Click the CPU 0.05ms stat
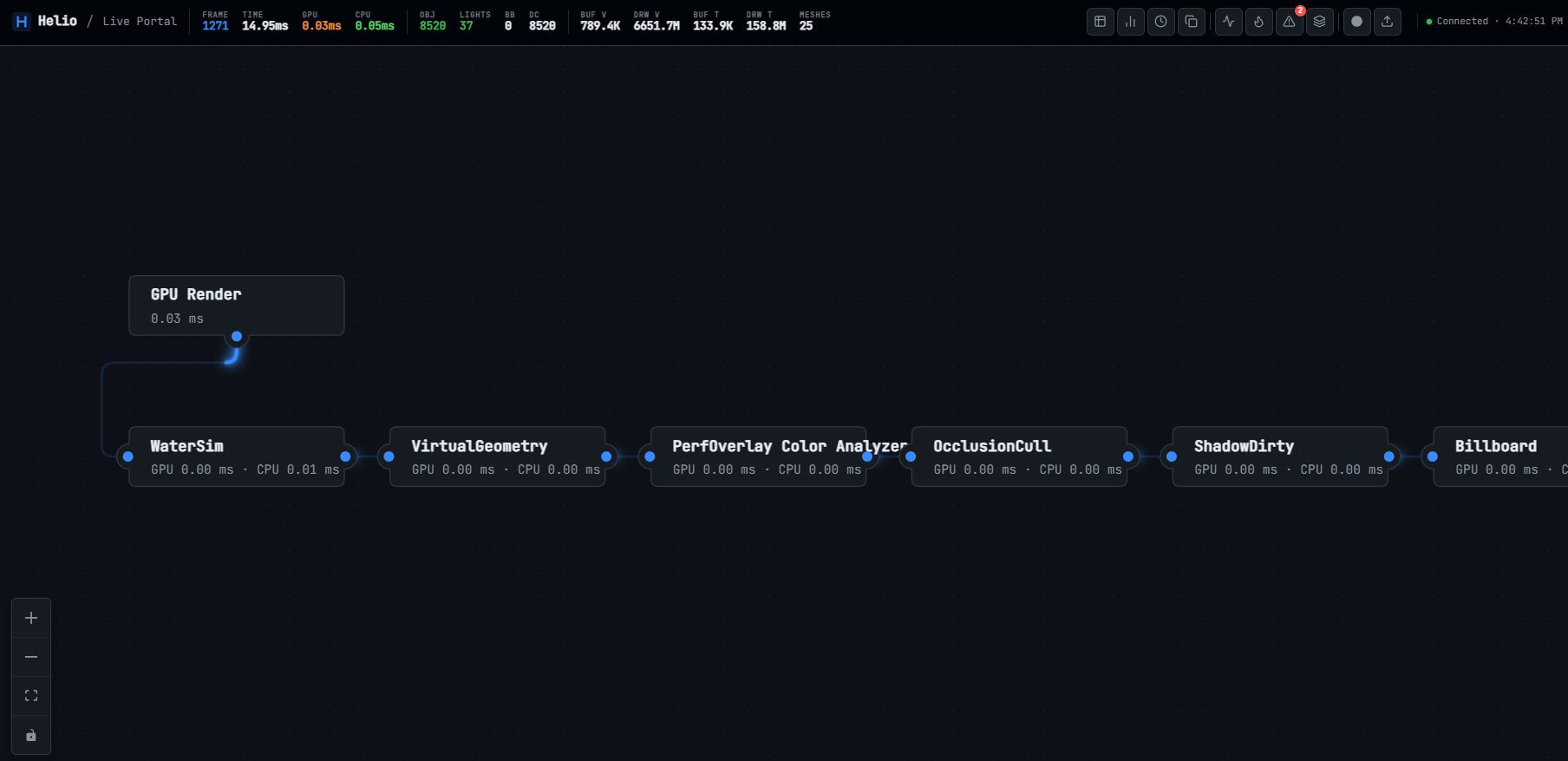Viewport: 1568px width, 761px height. coord(375,21)
